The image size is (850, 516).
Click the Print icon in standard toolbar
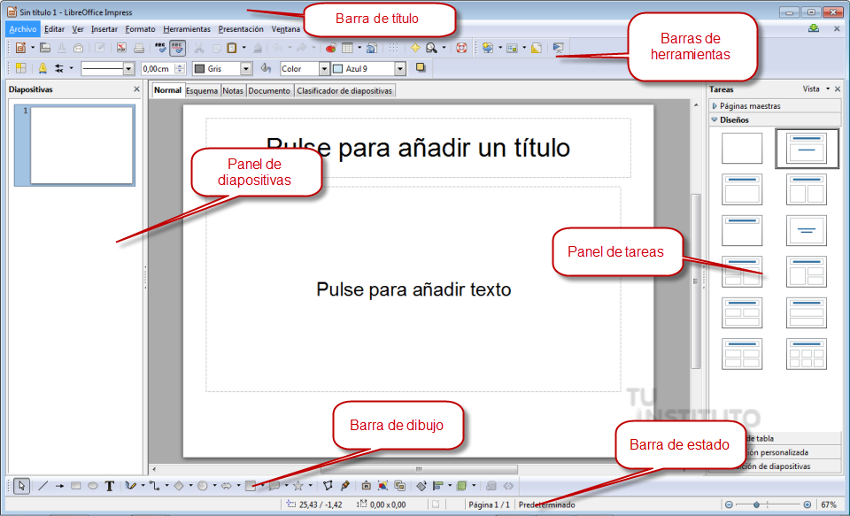(139, 47)
